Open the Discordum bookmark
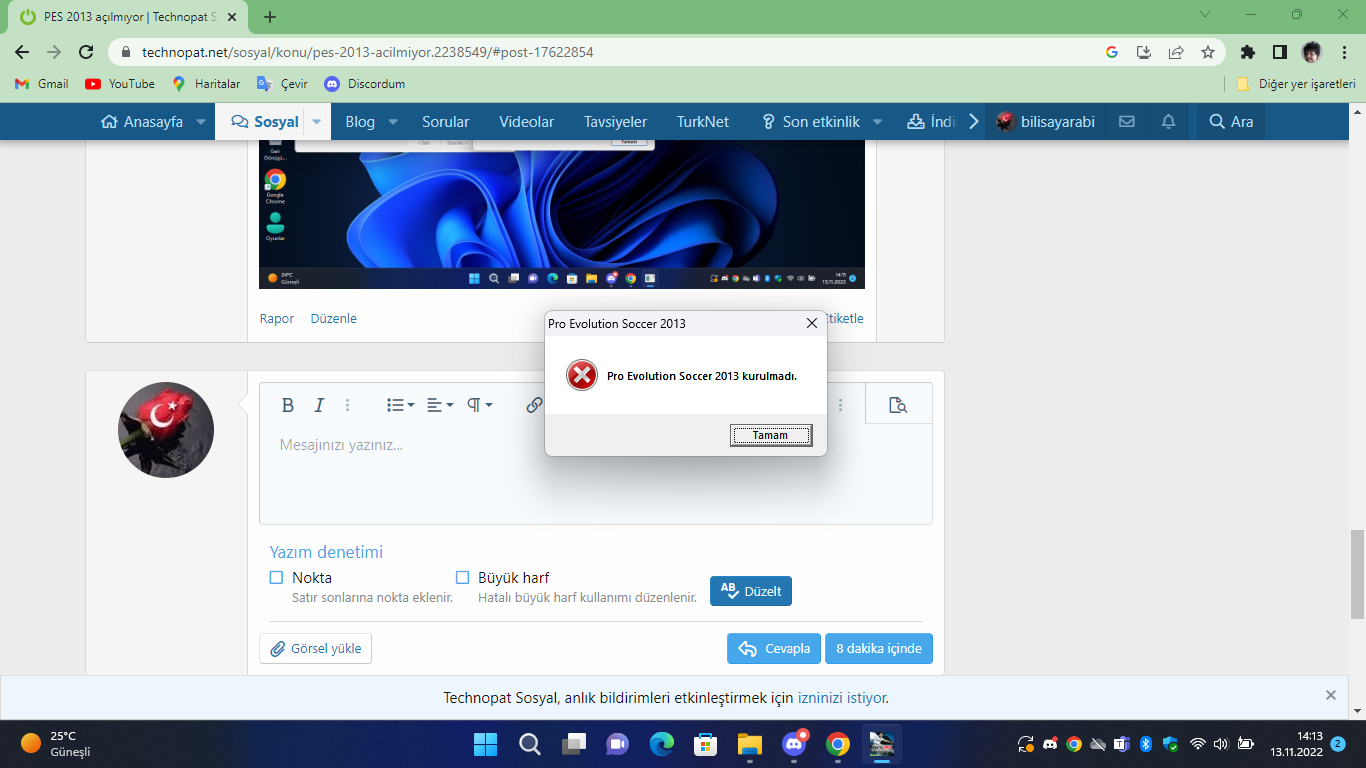This screenshot has height=768, width=1366. (365, 84)
